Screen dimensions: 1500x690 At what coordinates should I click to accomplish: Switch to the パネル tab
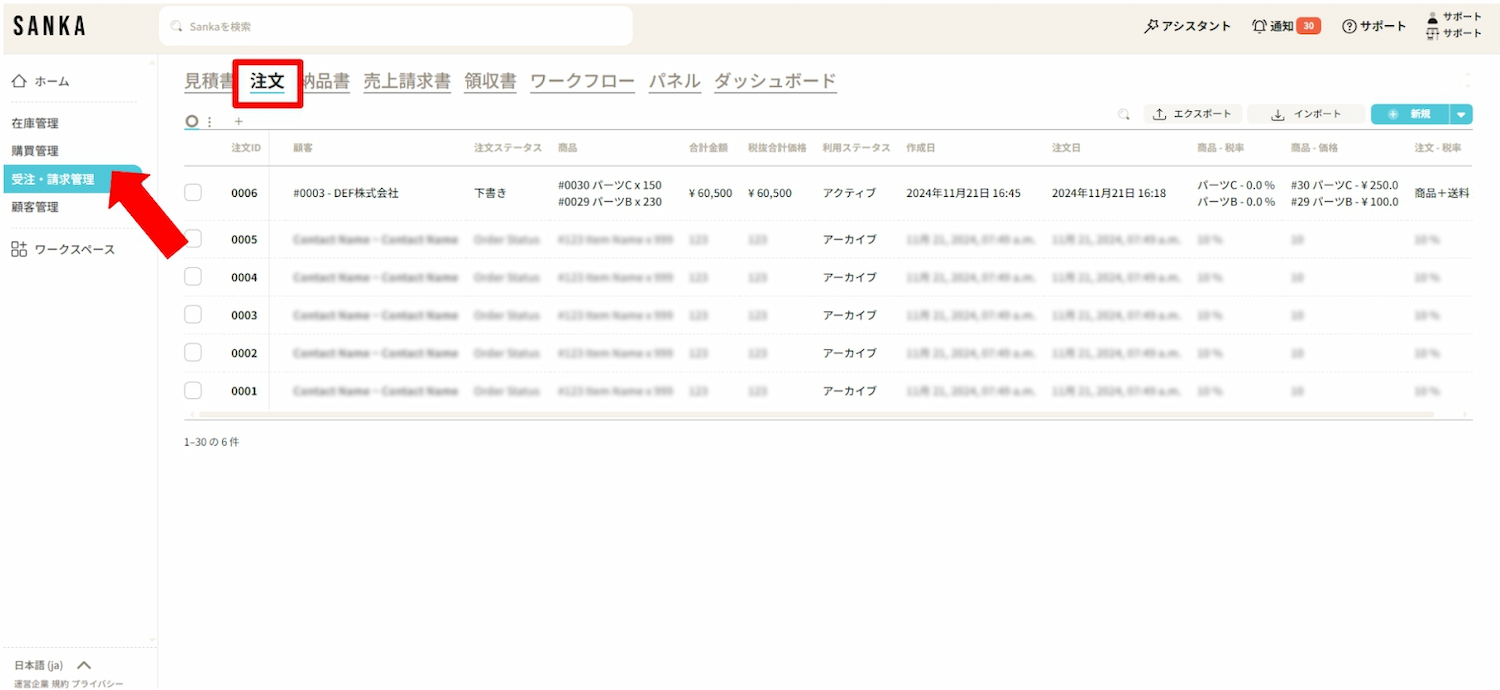click(x=674, y=81)
